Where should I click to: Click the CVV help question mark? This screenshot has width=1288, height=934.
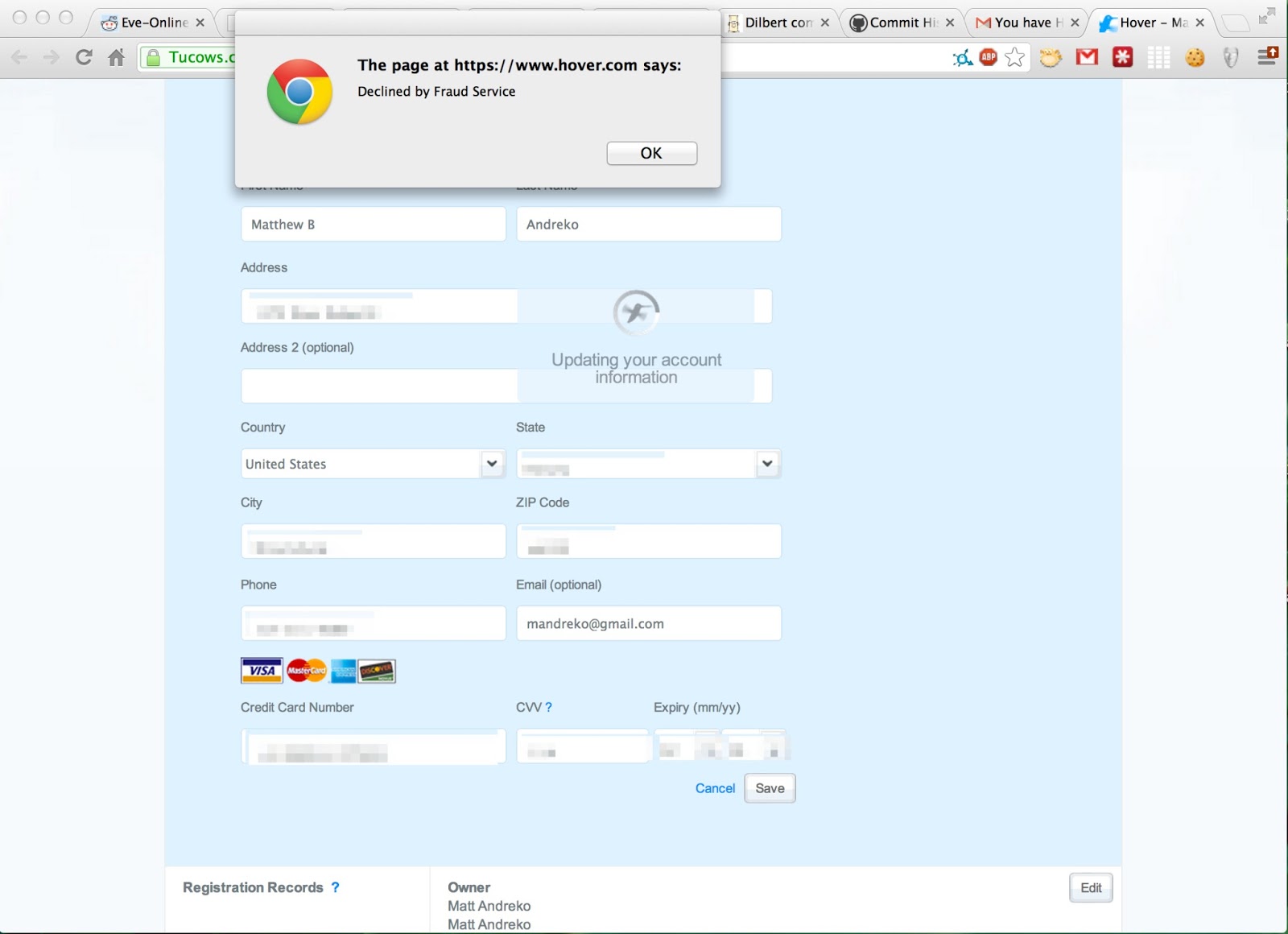(549, 707)
